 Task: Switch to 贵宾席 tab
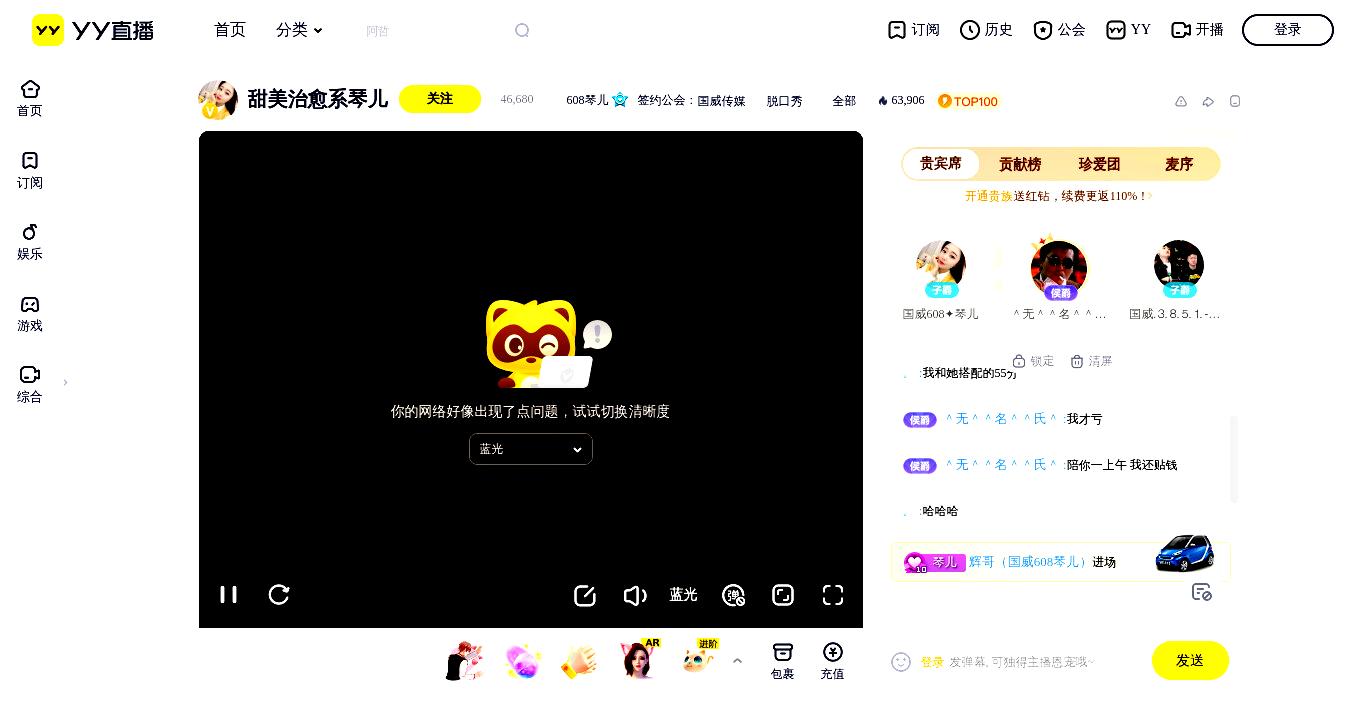pyautogui.click(x=941, y=164)
